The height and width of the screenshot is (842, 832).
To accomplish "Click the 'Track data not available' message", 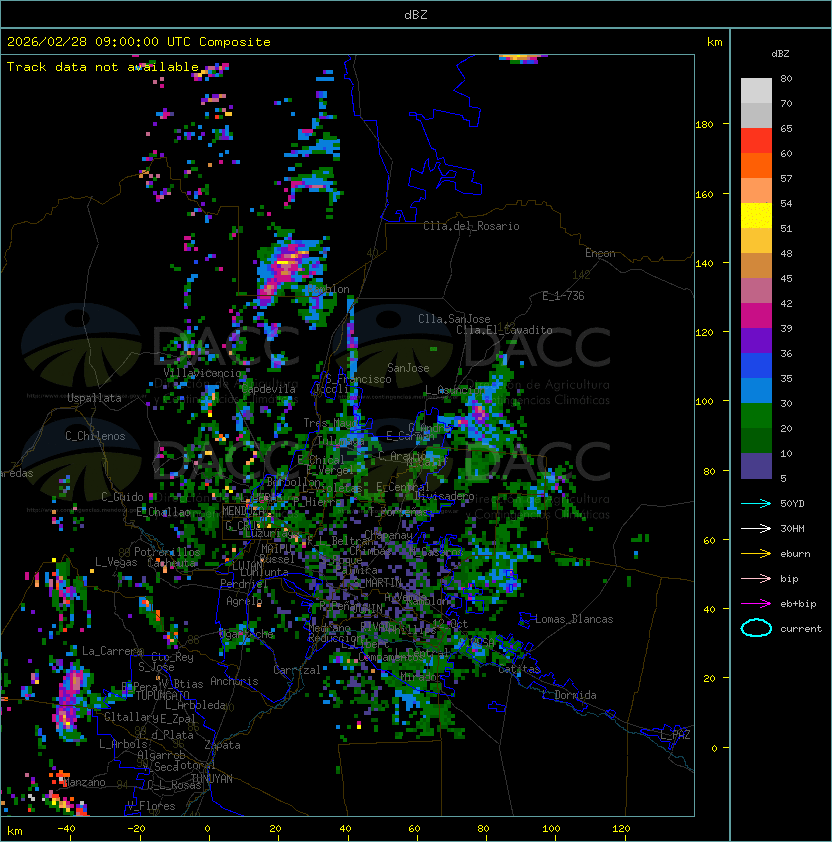I will pyautogui.click(x=103, y=66).
